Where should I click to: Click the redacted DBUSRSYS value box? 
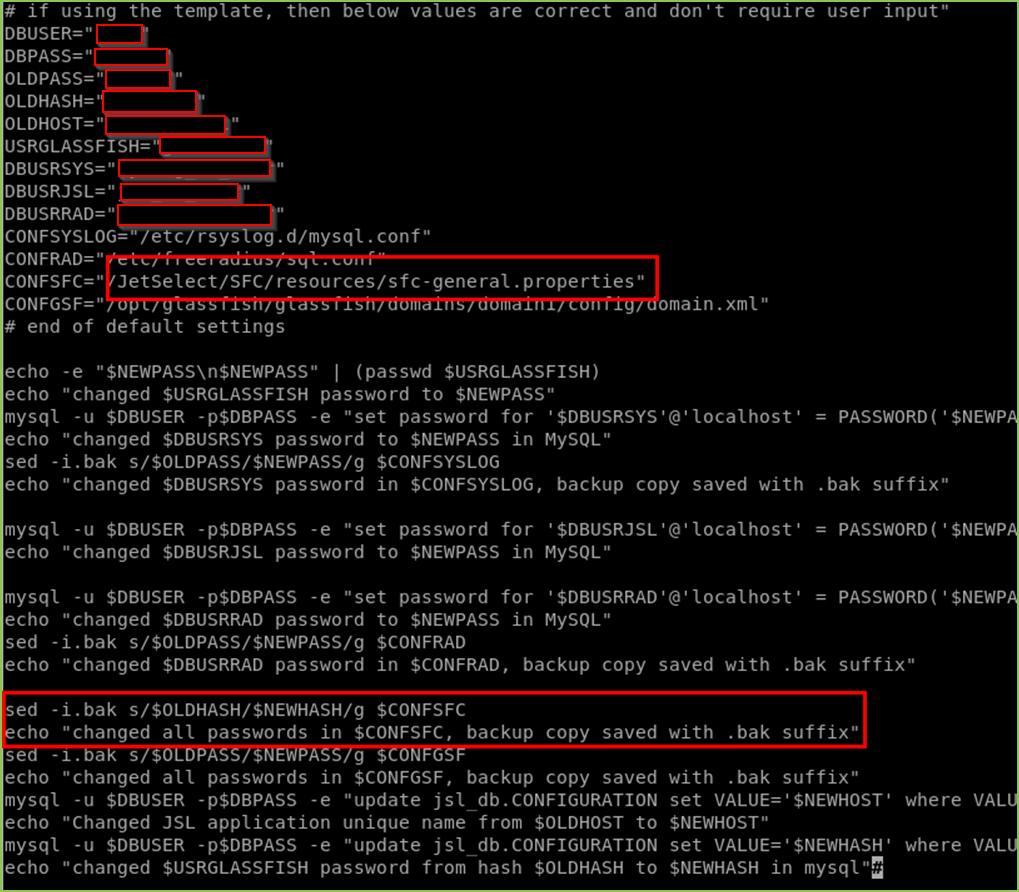(x=194, y=168)
